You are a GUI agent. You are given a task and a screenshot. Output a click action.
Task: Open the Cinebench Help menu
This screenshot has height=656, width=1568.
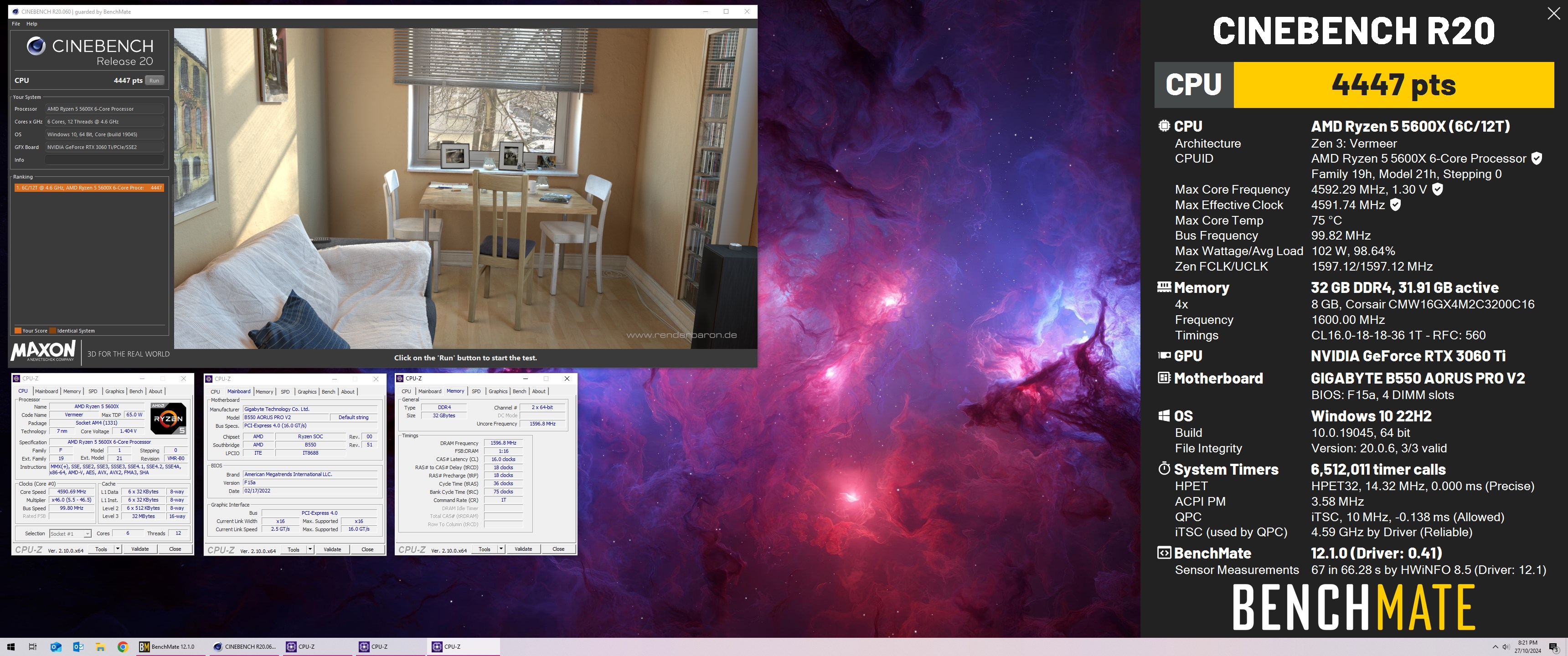tap(31, 24)
